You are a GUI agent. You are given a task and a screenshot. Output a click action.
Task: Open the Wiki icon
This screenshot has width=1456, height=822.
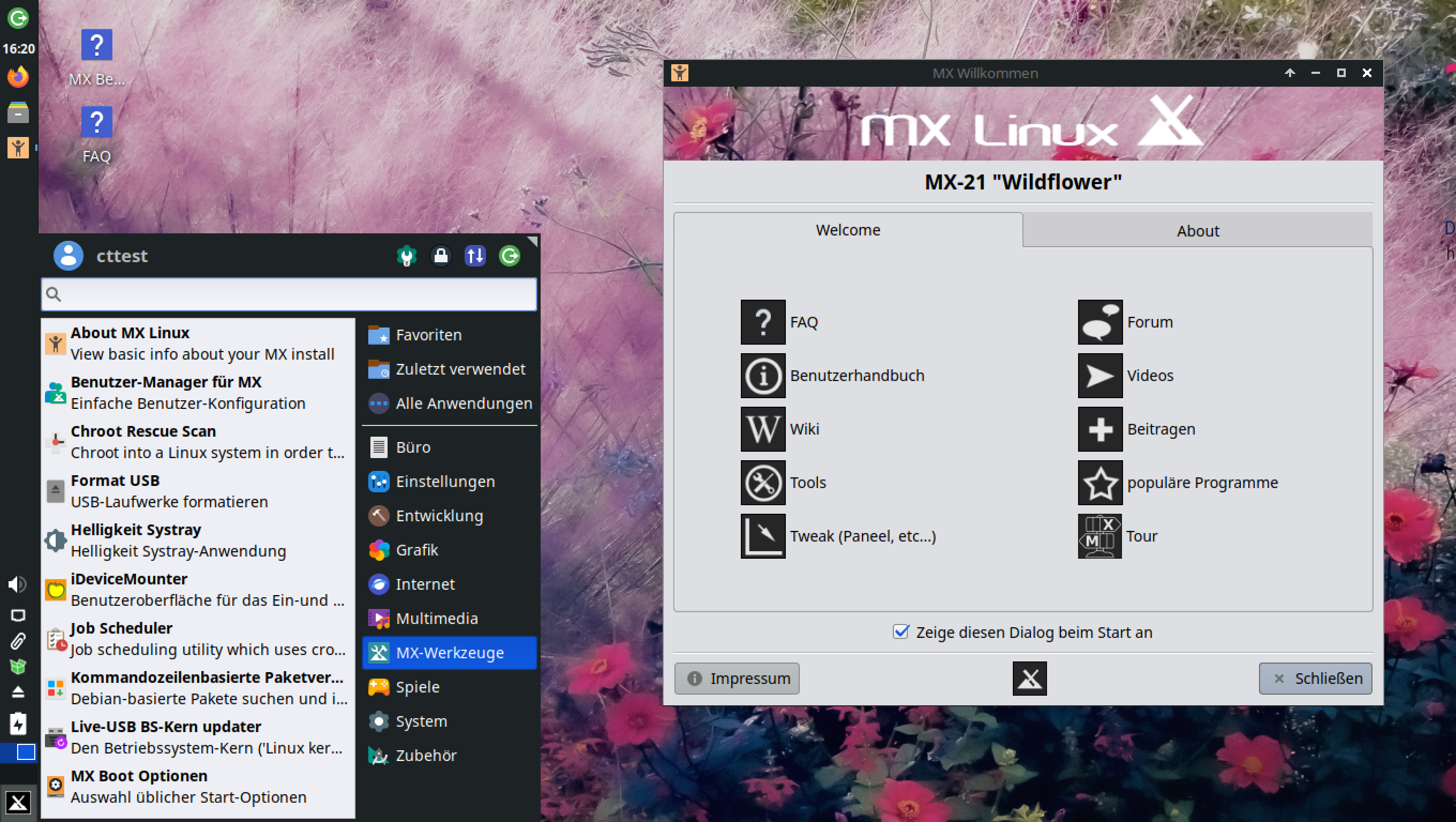tap(762, 429)
